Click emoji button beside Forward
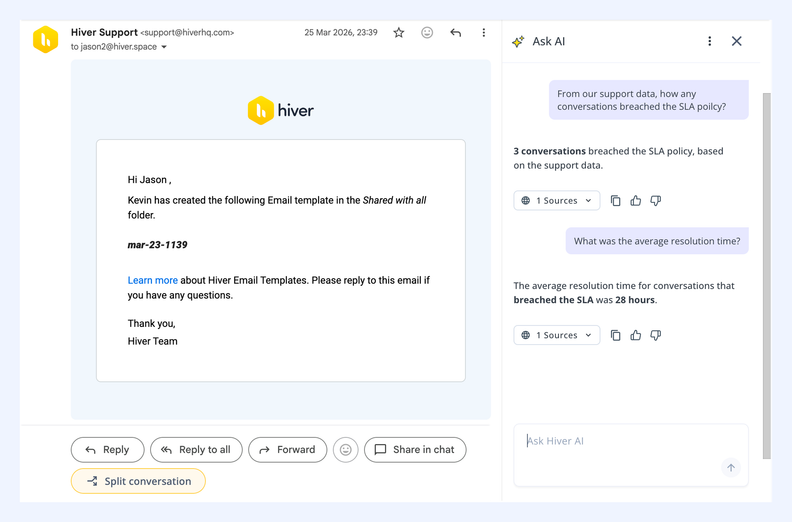The width and height of the screenshot is (792, 522). click(x=345, y=450)
